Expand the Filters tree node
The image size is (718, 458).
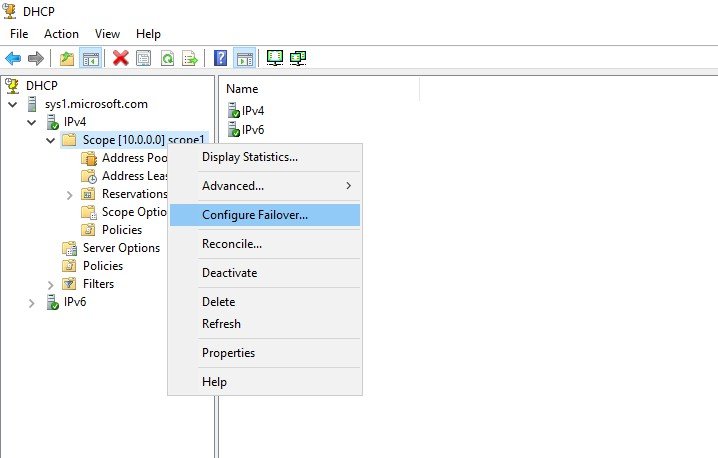(x=50, y=285)
